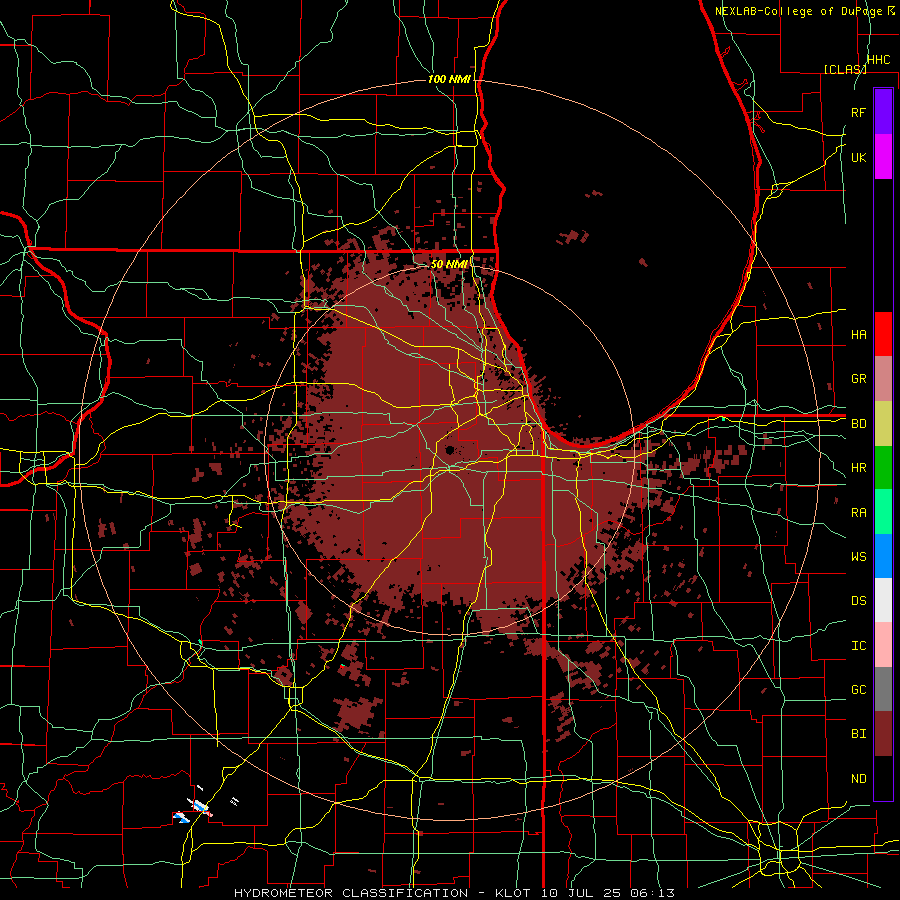Click the RA light green legend swatch
The width and height of the screenshot is (900, 900).
[883, 512]
